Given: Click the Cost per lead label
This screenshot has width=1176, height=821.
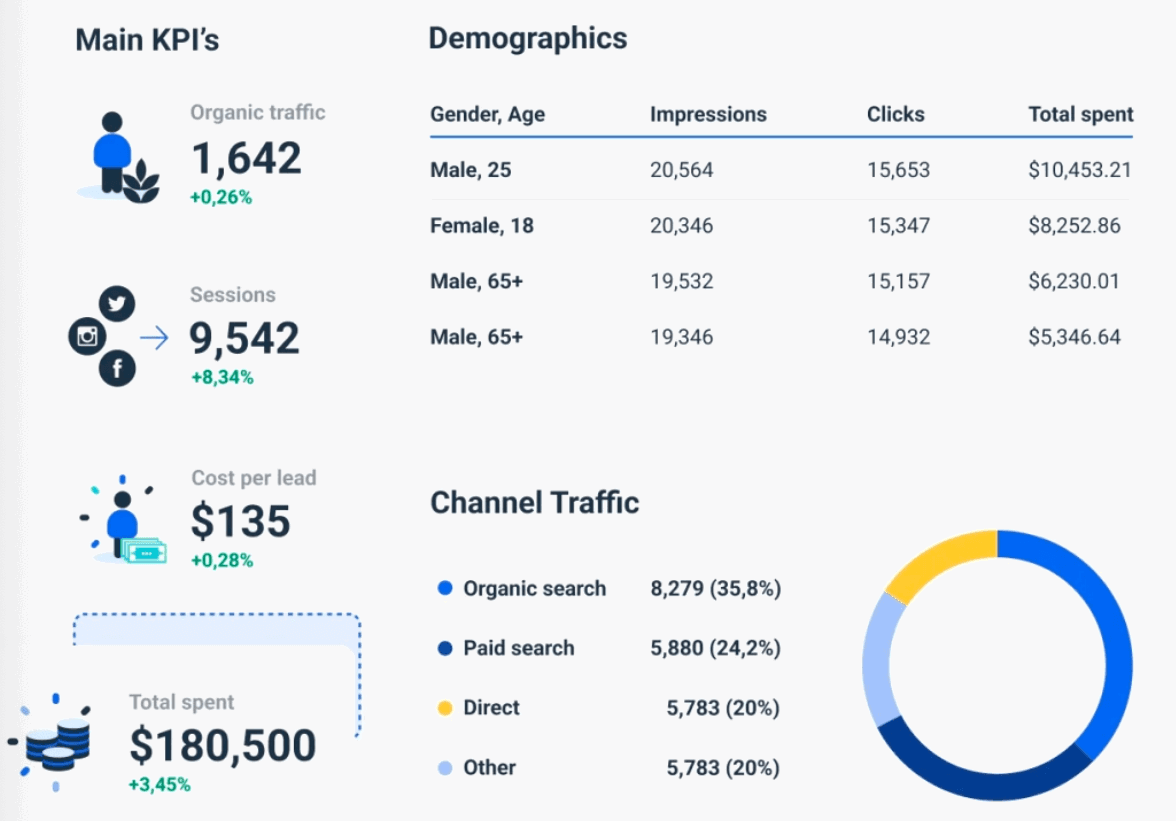Looking at the screenshot, I should point(254,478).
